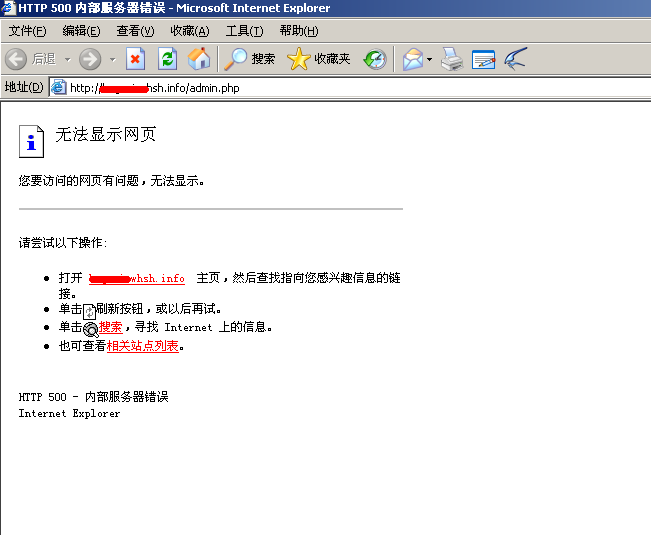Open the 收藏夹 favorites star button
This screenshot has height=535, width=651.
[x=318, y=59]
